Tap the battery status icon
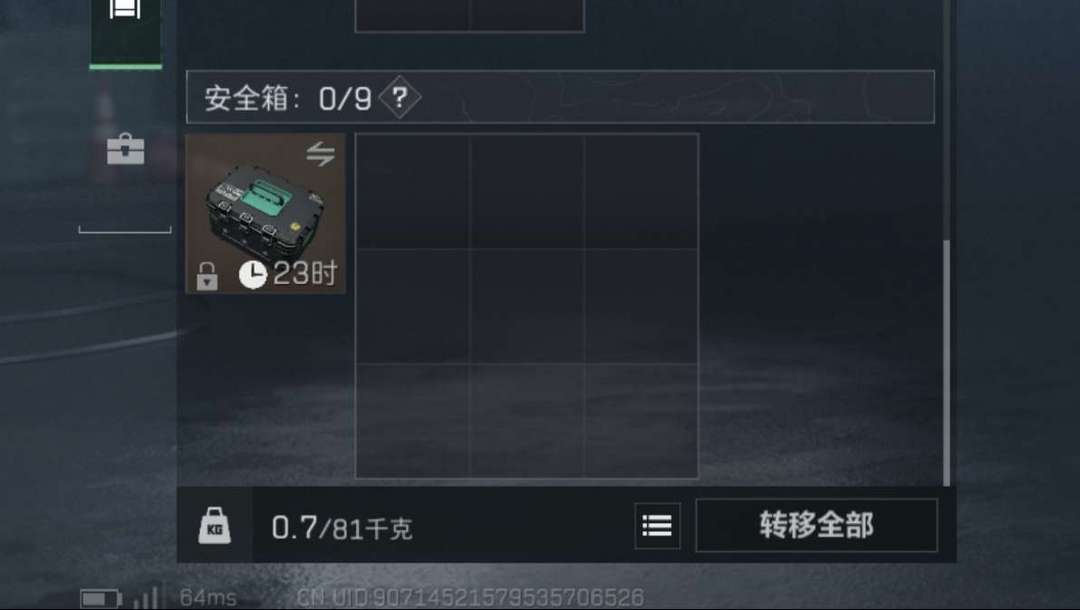1080x610 pixels. 101,598
